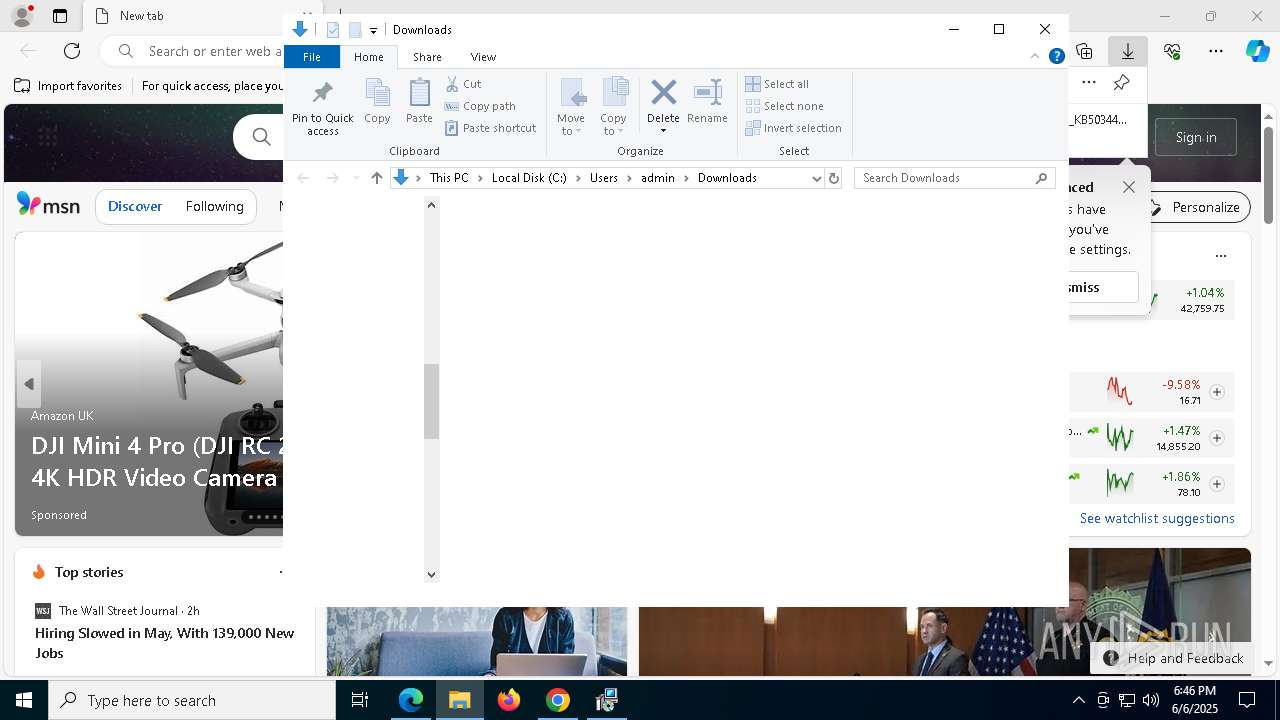Screen dimensions: 1280x720
Task: Add the +1.47% stock to watchlist
Action: pyautogui.click(x=1217, y=438)
